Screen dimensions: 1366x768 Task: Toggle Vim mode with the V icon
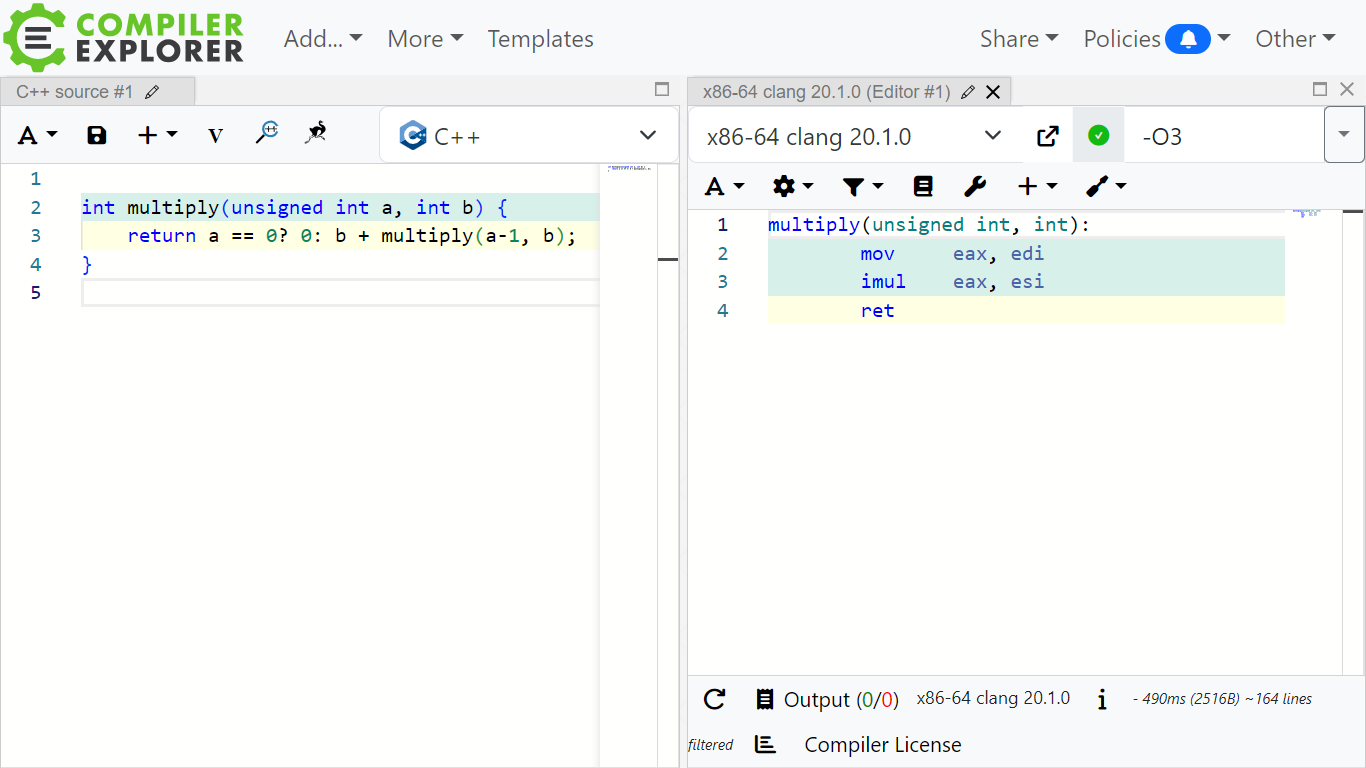[215, 135]
